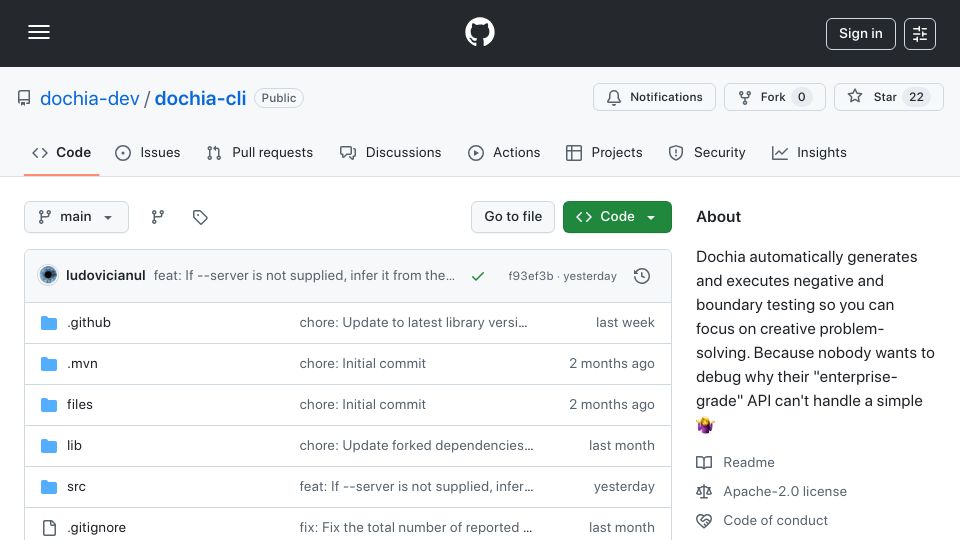Open the Actions tab
Screen dimensions: 960x540
point(504,152)
